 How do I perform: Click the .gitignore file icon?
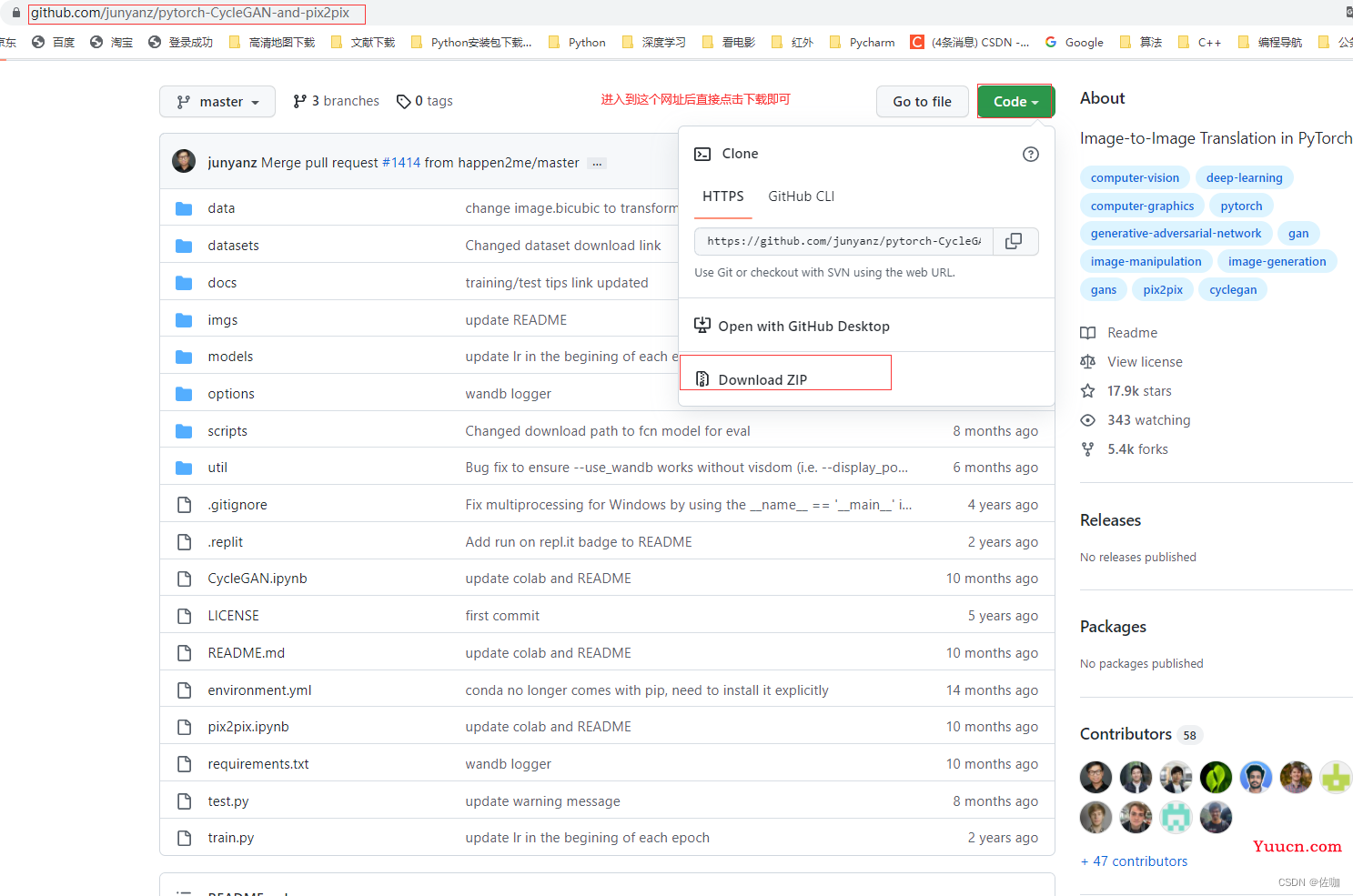click(x=185, y=505)
